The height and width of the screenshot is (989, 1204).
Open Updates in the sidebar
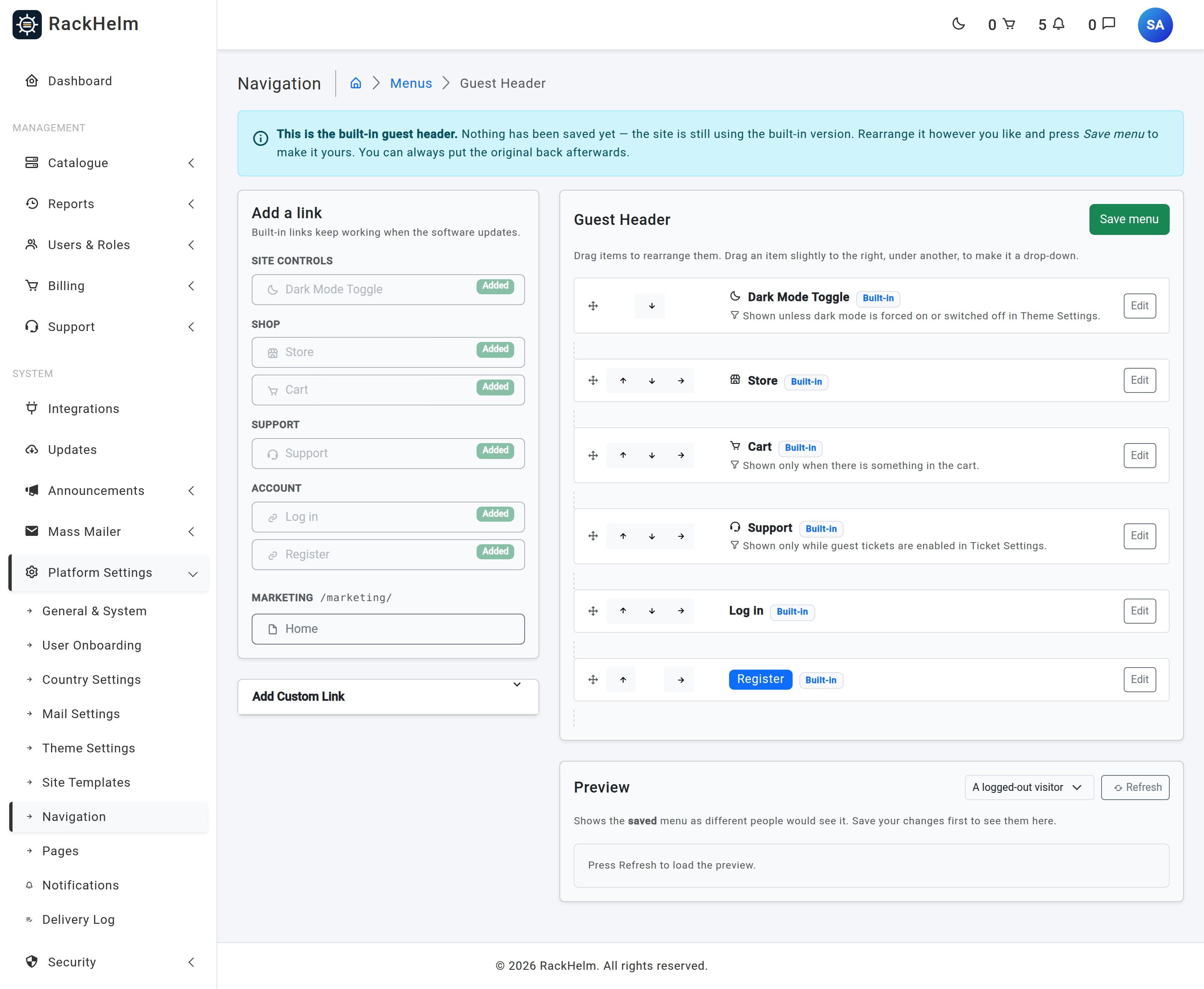coord(108,449)
